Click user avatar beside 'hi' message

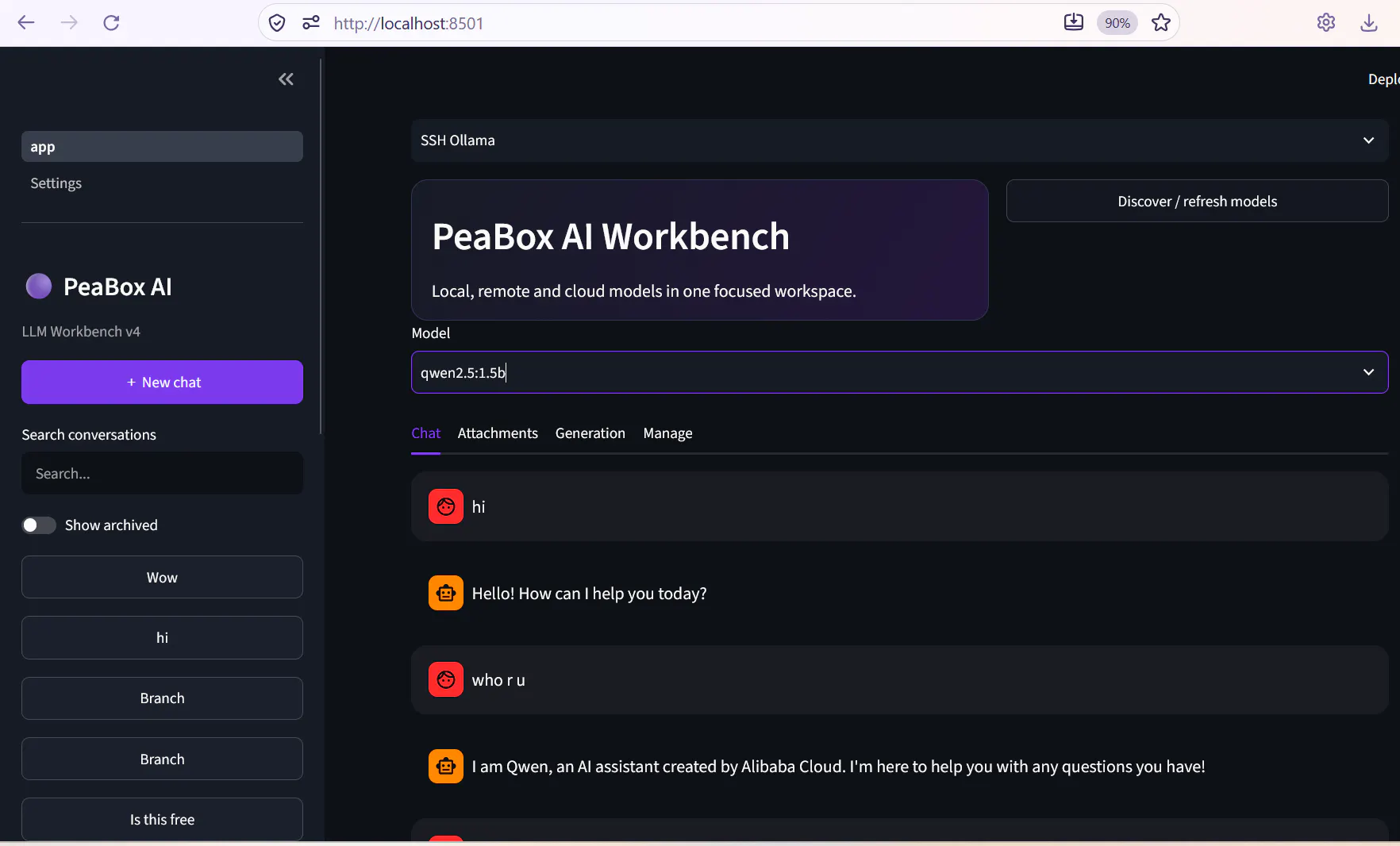446,506
